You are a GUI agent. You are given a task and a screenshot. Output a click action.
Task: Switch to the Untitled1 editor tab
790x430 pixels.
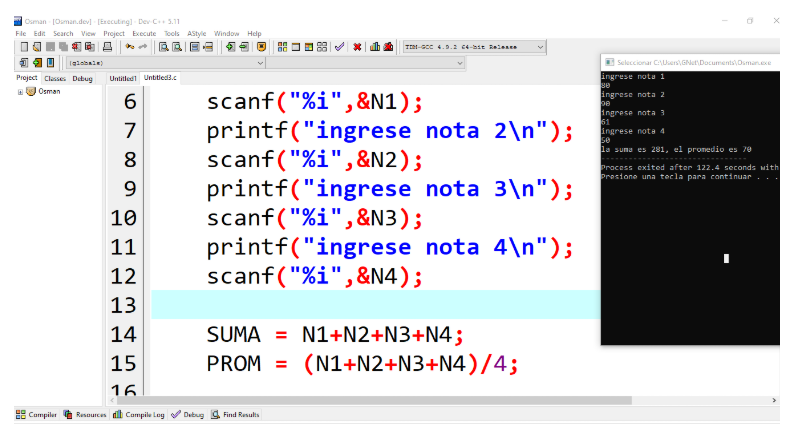(123, 78)
